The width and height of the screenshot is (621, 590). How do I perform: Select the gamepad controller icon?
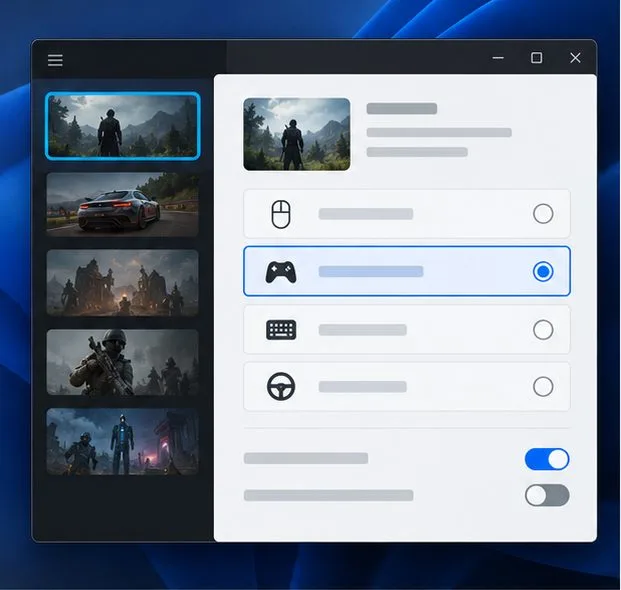click(281, 272)
